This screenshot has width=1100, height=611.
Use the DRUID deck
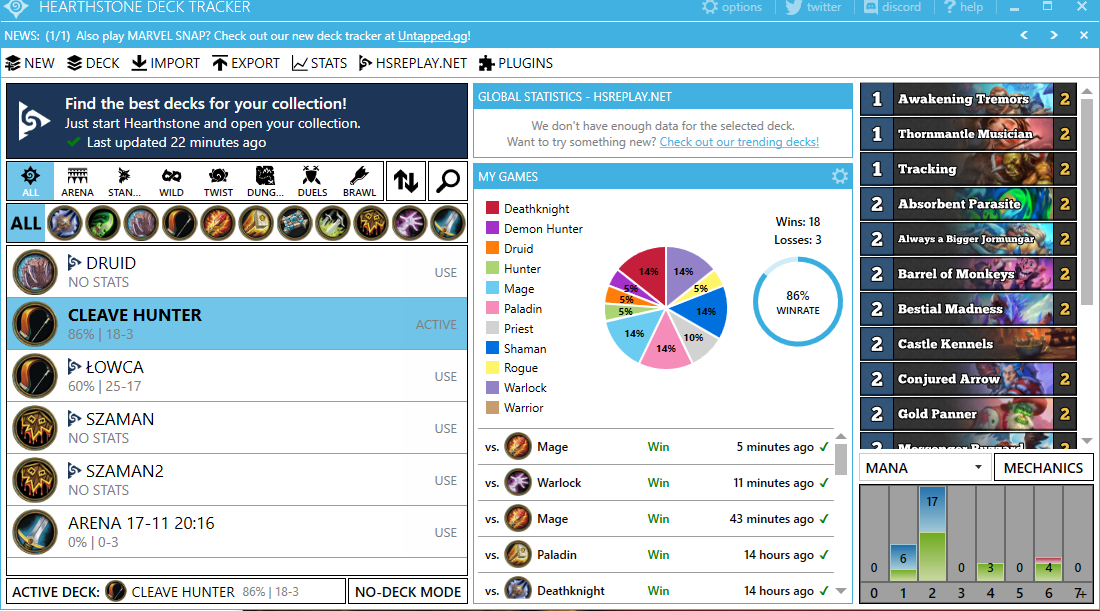445,272
